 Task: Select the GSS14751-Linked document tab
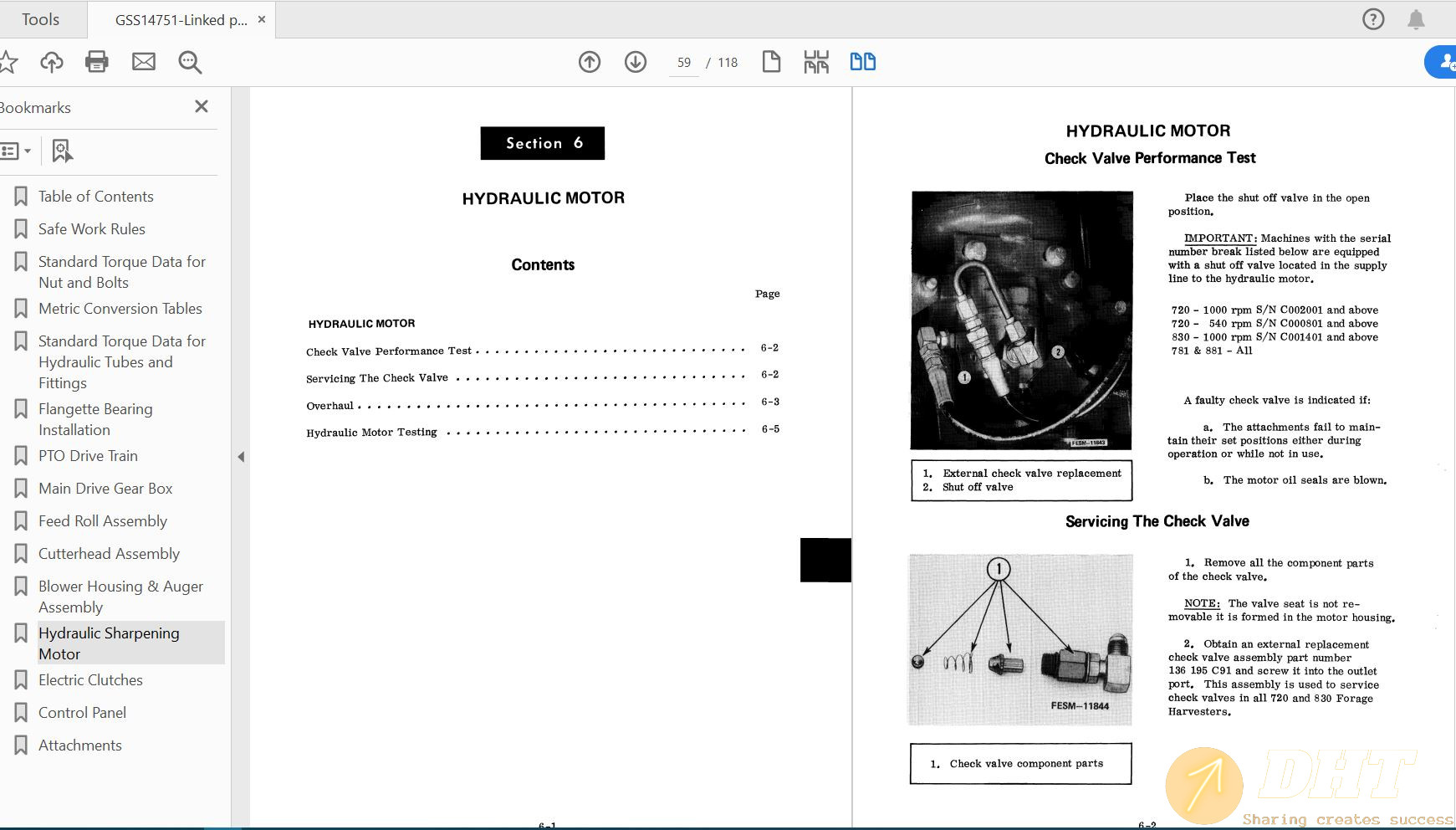tap(181, 20)
